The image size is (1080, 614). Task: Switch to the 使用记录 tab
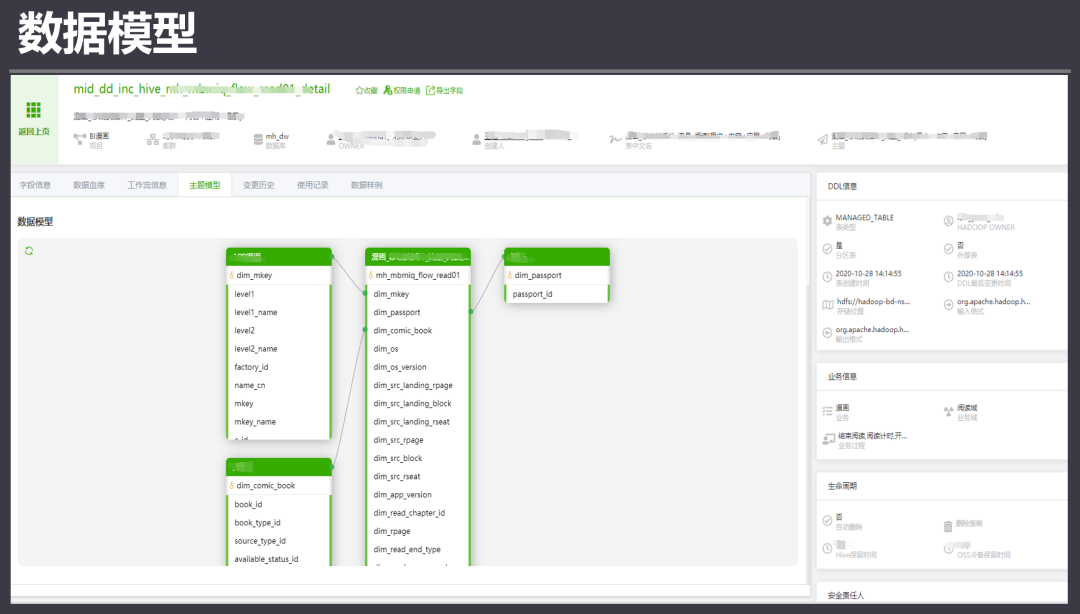pos(313,185)
